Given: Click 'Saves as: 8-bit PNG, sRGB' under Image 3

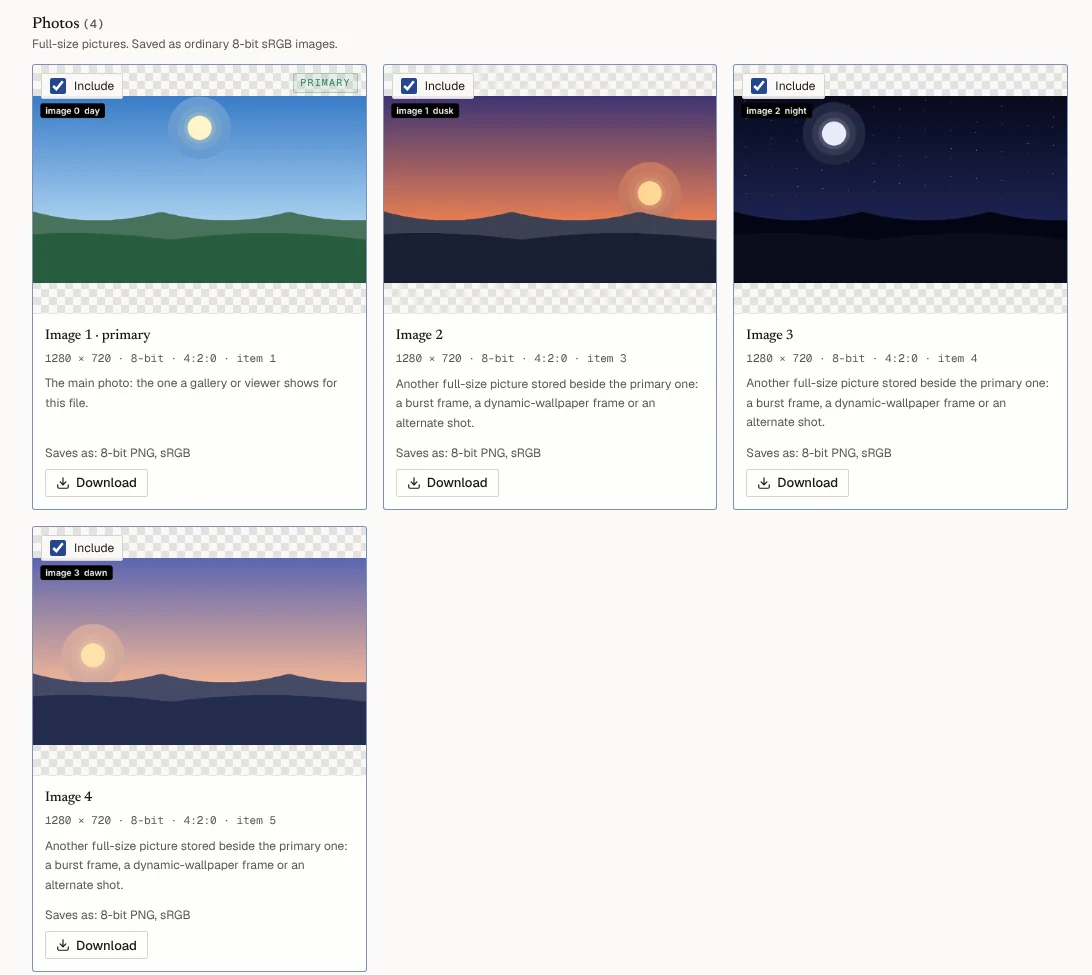Looking at the screenshot, I should click(819, 453).
